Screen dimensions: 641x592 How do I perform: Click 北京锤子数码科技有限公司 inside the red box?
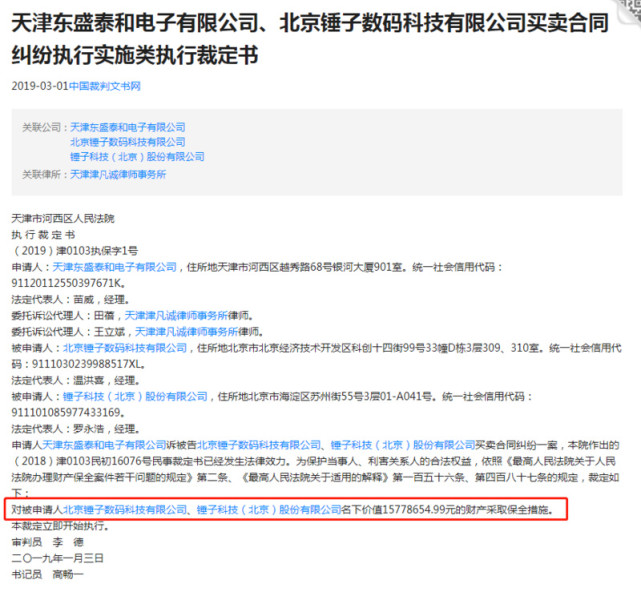point(125,510)
